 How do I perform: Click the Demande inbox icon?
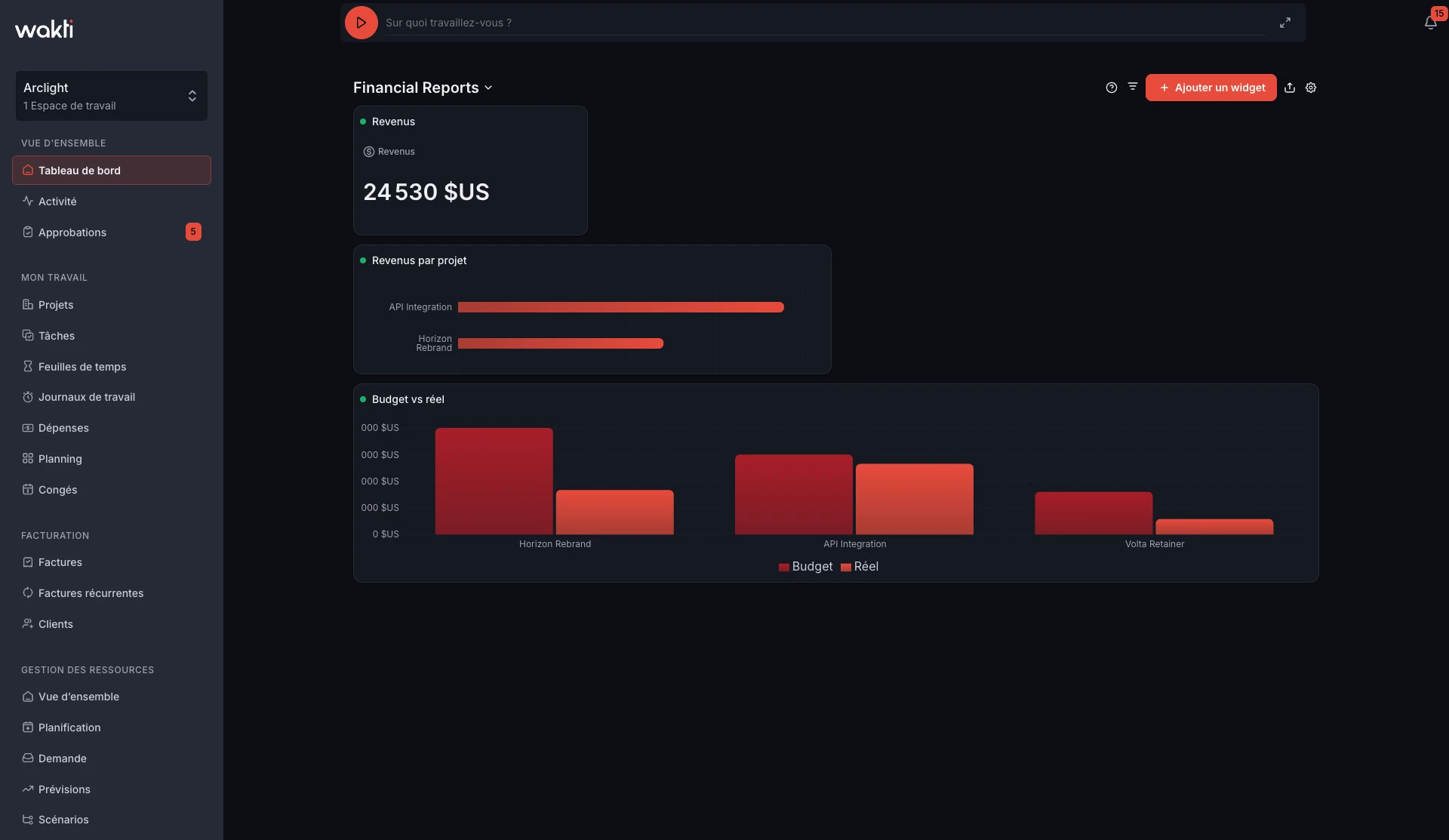28,758
